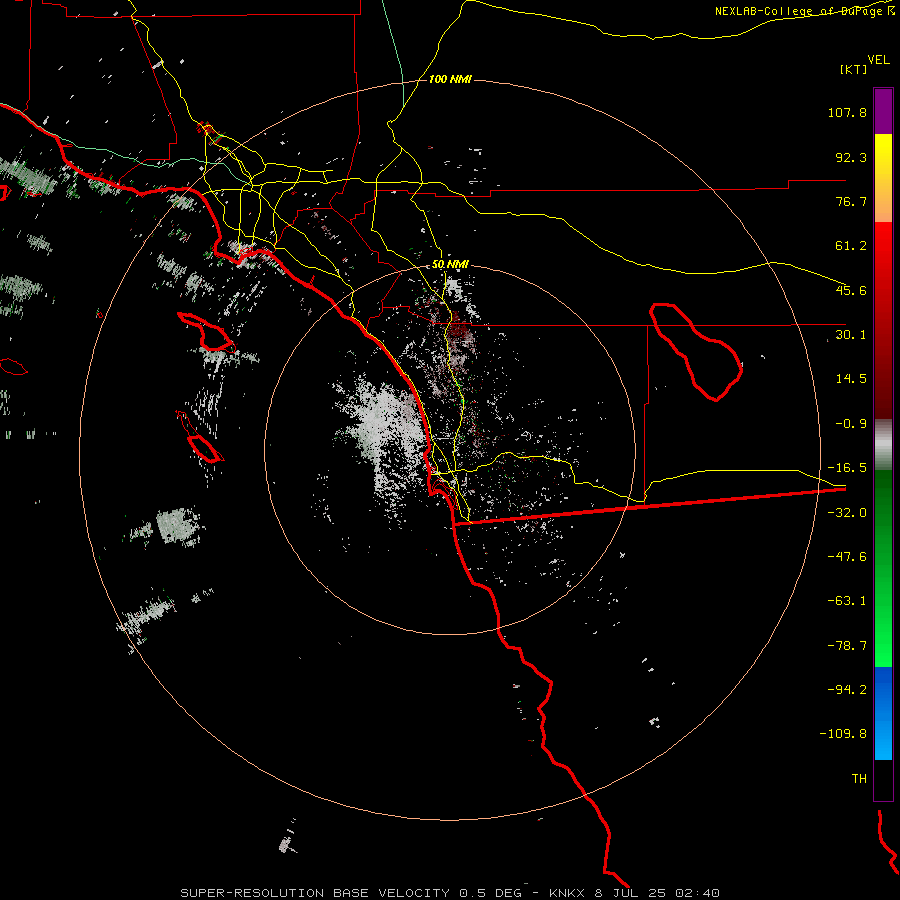Viewport: 900px width, 900px height.
Task: Click the 100 NMI range ring label
Action: [x=450, y=79]
